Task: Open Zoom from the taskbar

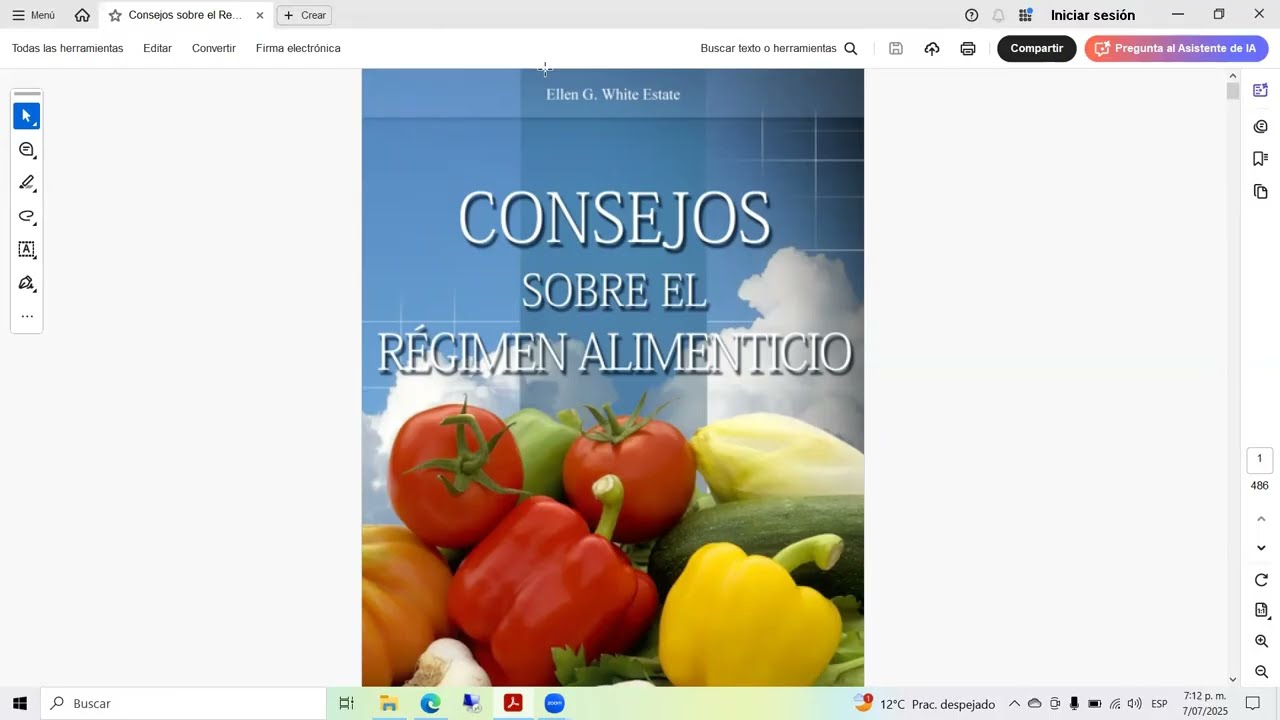Action: tap(554, 703)
